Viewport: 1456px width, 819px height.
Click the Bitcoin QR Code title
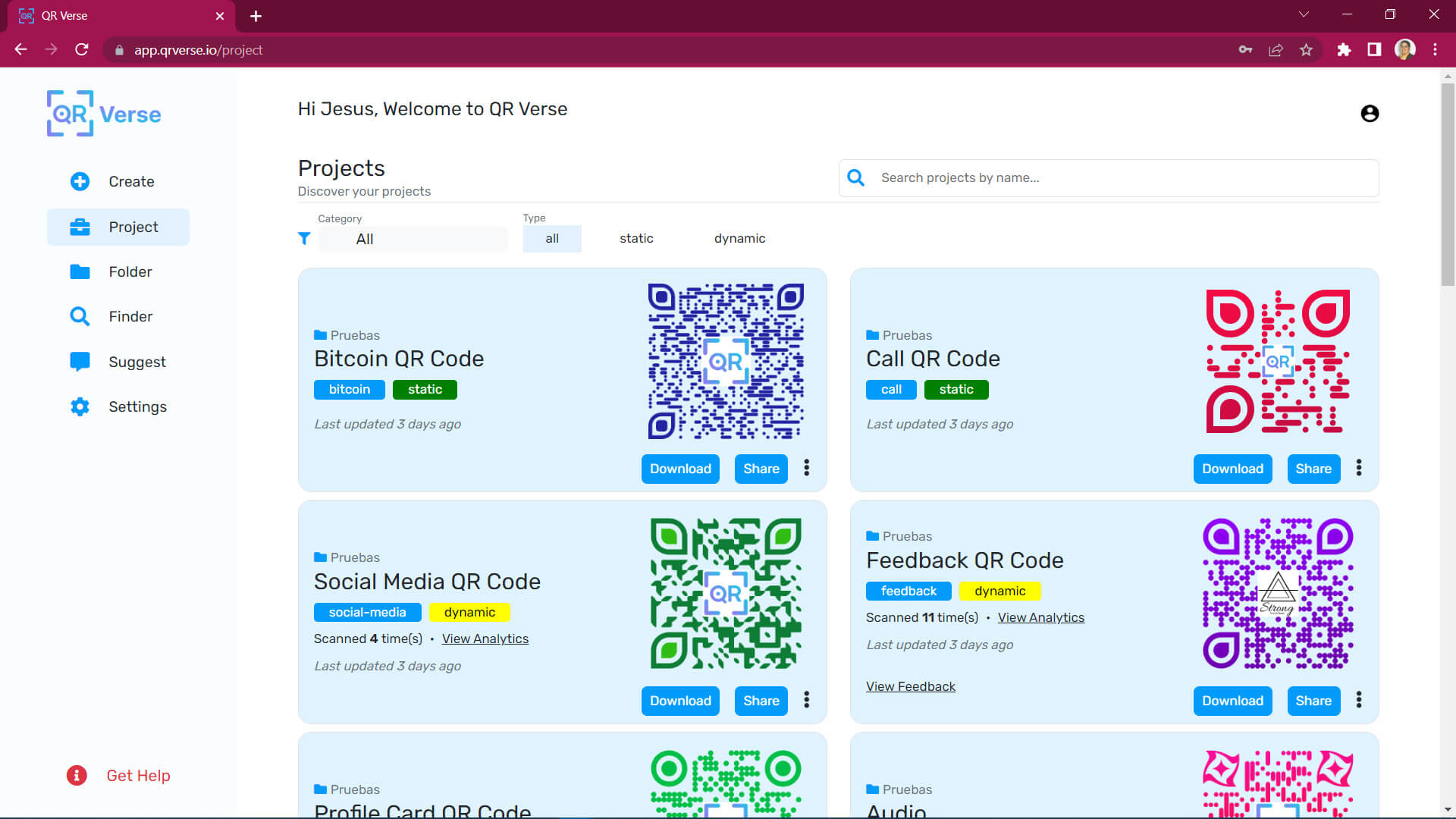pyautogui.click(x=399, y=359)
